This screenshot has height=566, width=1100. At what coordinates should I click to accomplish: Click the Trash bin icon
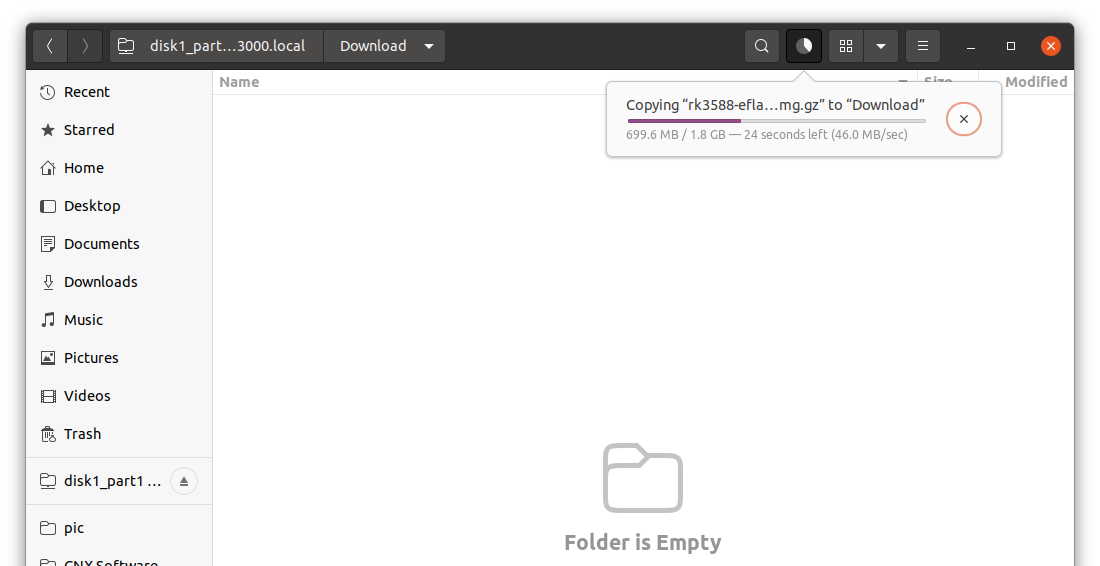(x=48, y=434)
